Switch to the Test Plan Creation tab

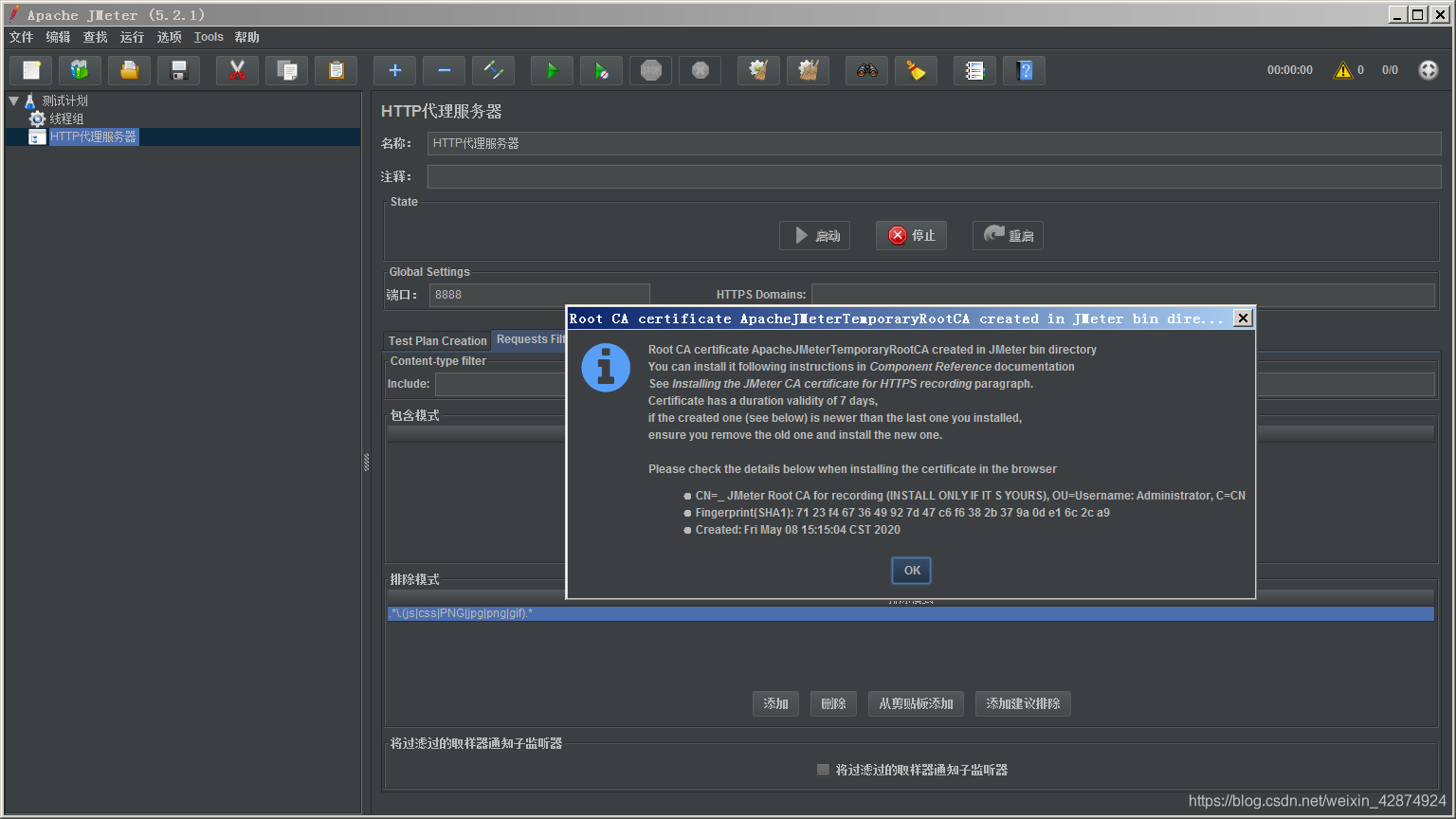tap(437, 340)
